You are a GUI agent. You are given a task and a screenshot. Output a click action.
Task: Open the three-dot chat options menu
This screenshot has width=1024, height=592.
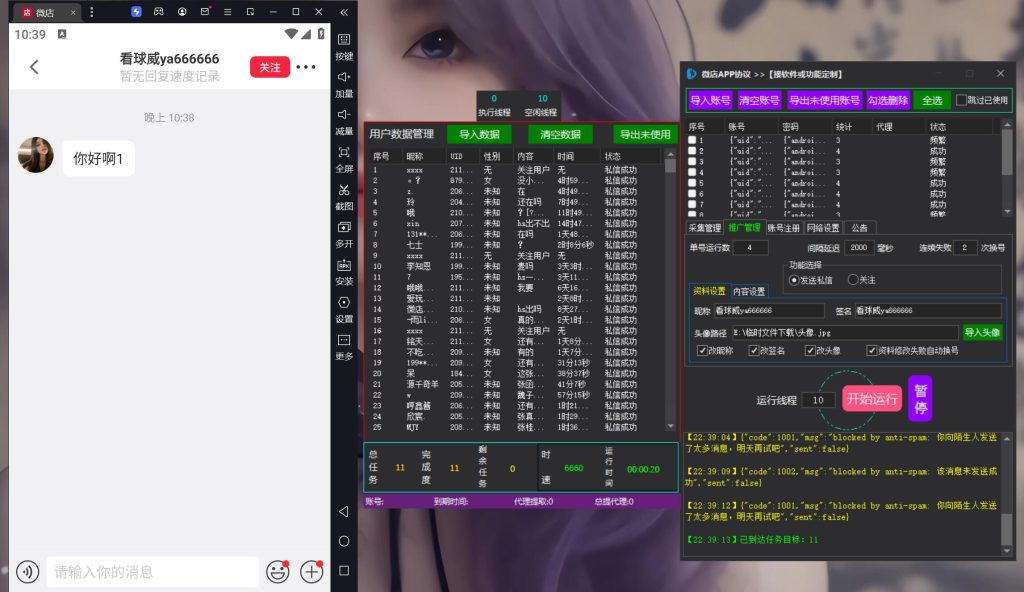306,67
